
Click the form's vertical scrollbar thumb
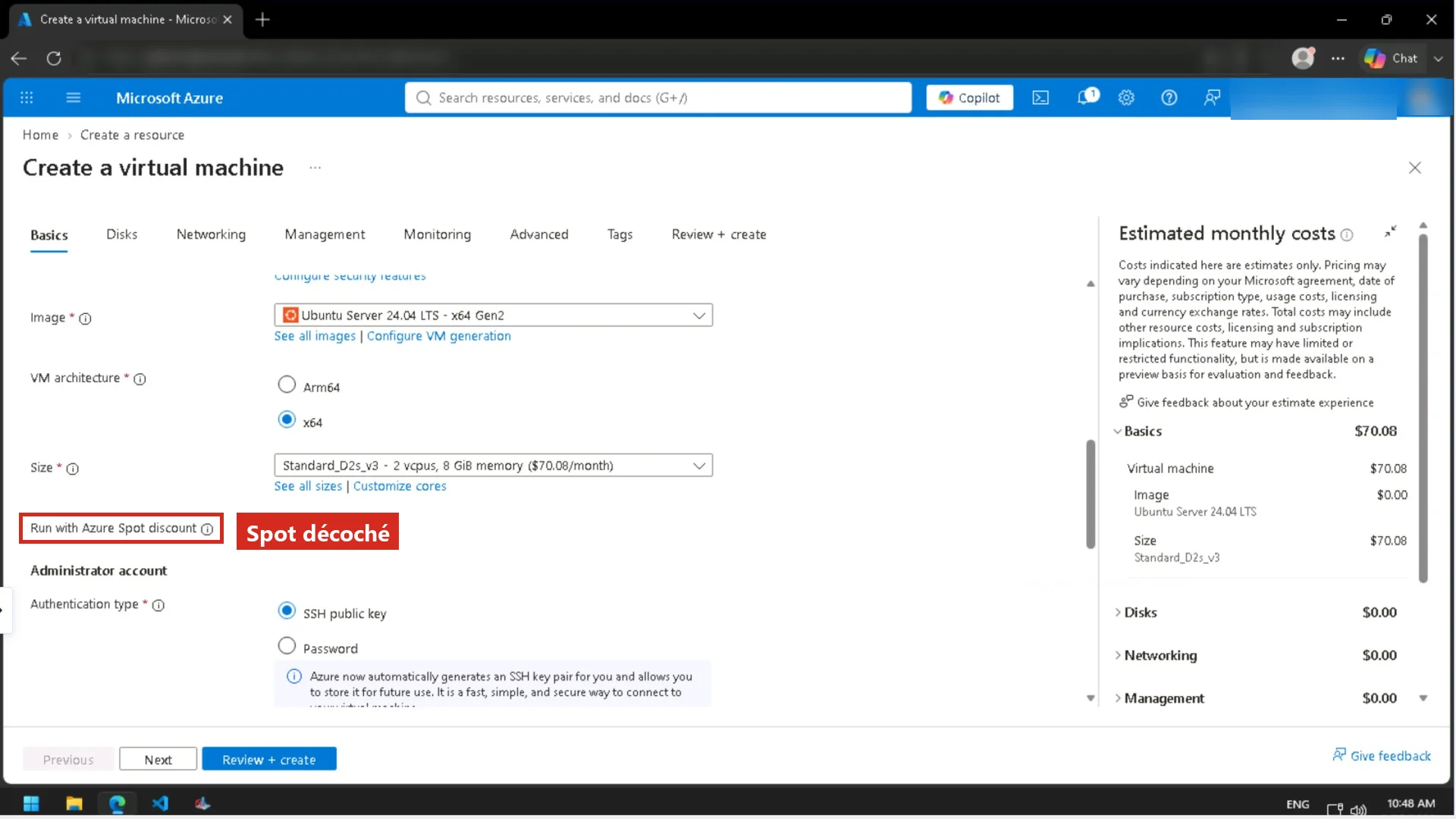click(x=1090, y=494)
